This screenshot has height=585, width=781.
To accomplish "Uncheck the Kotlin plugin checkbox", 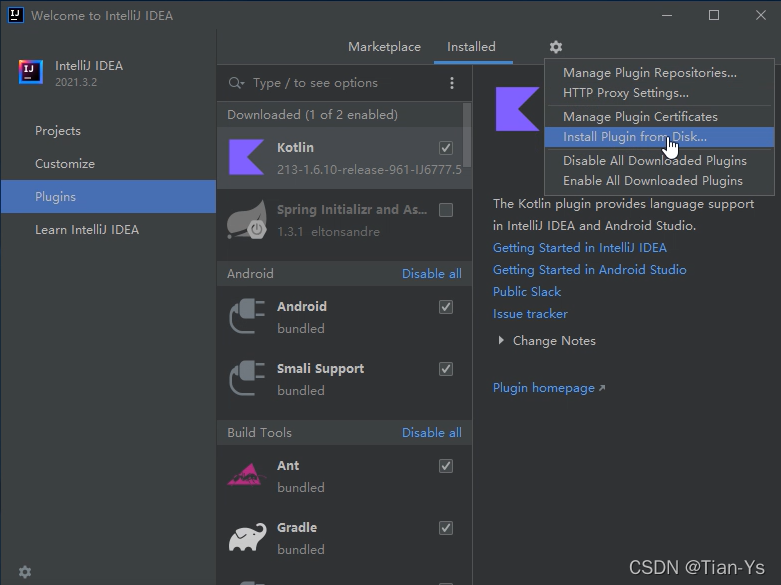I will pos(446,148).
